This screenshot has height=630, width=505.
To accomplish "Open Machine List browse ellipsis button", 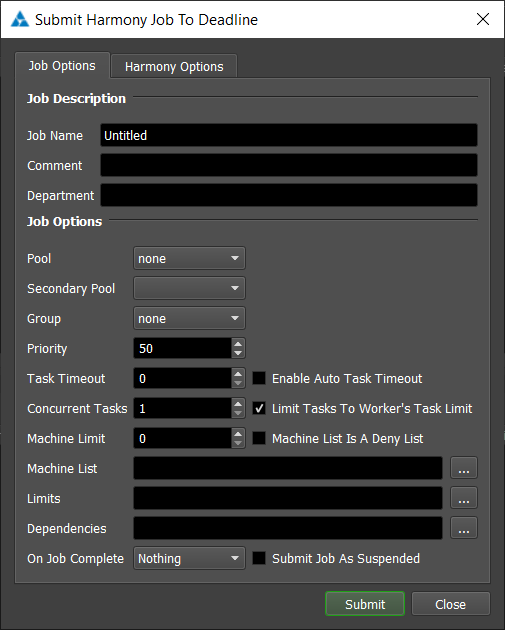I will point(464,468).
